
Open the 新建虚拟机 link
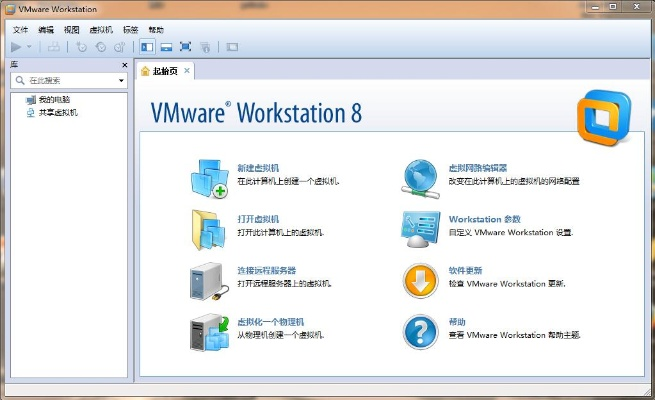coord(258,168)
